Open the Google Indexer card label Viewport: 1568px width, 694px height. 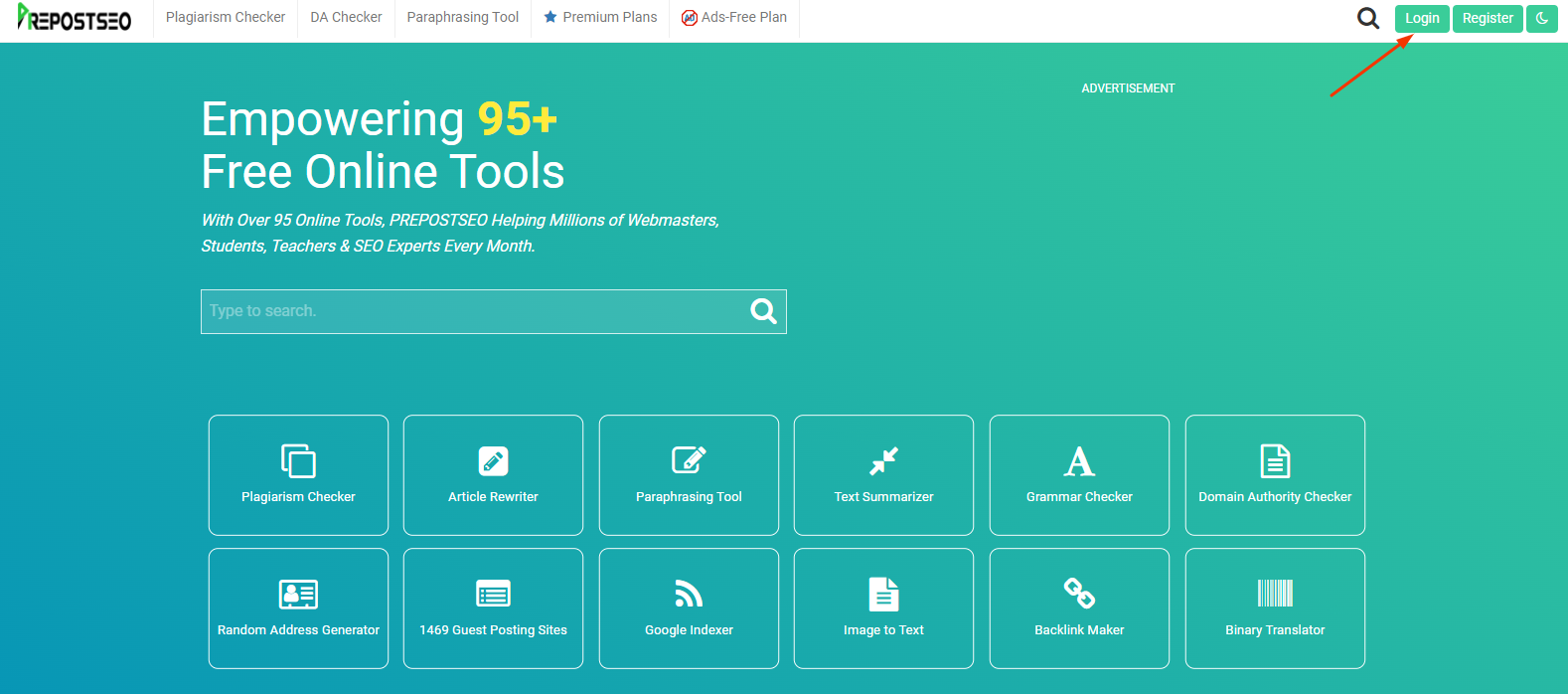coord(689,629)
